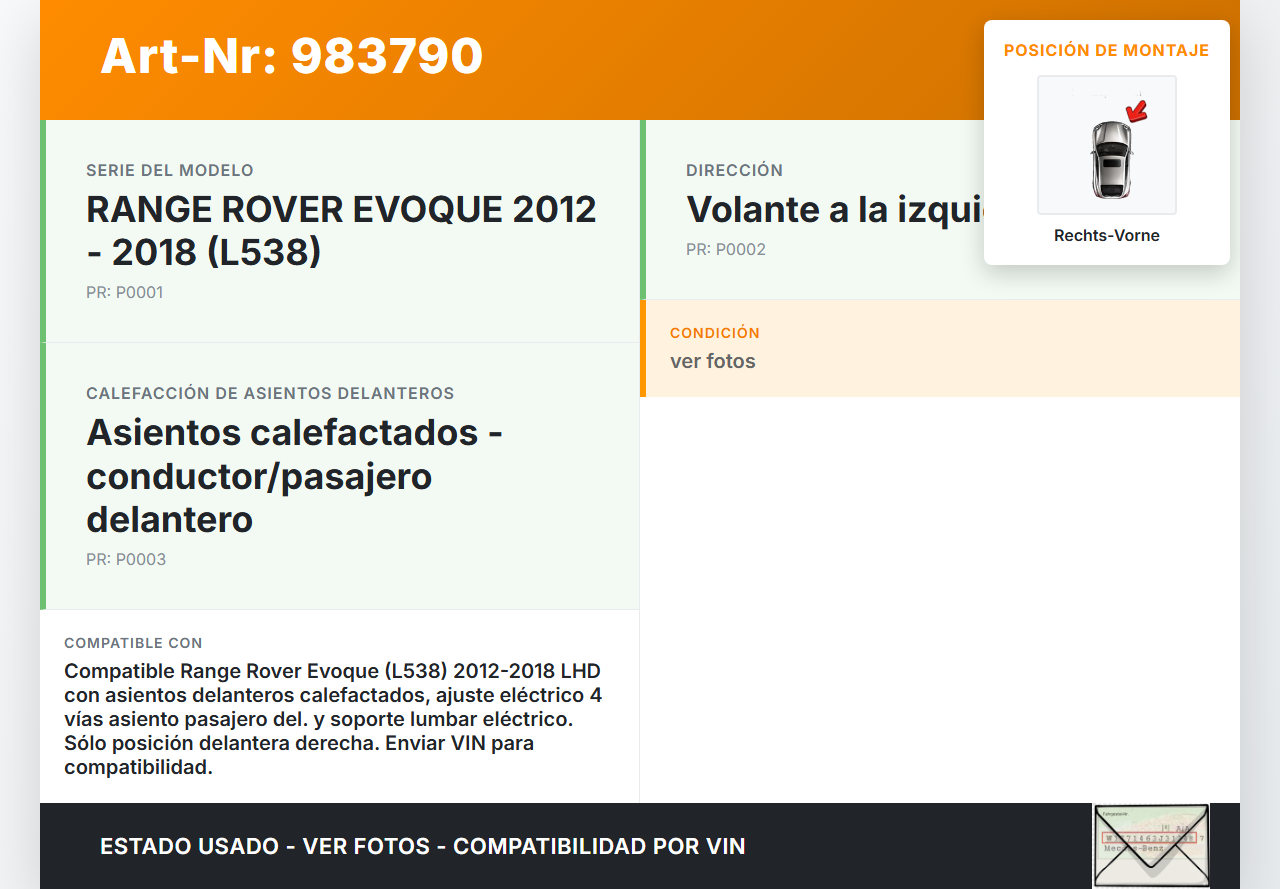
Task: Select the compatibility description paragraph
Action: tap(333, 719)
